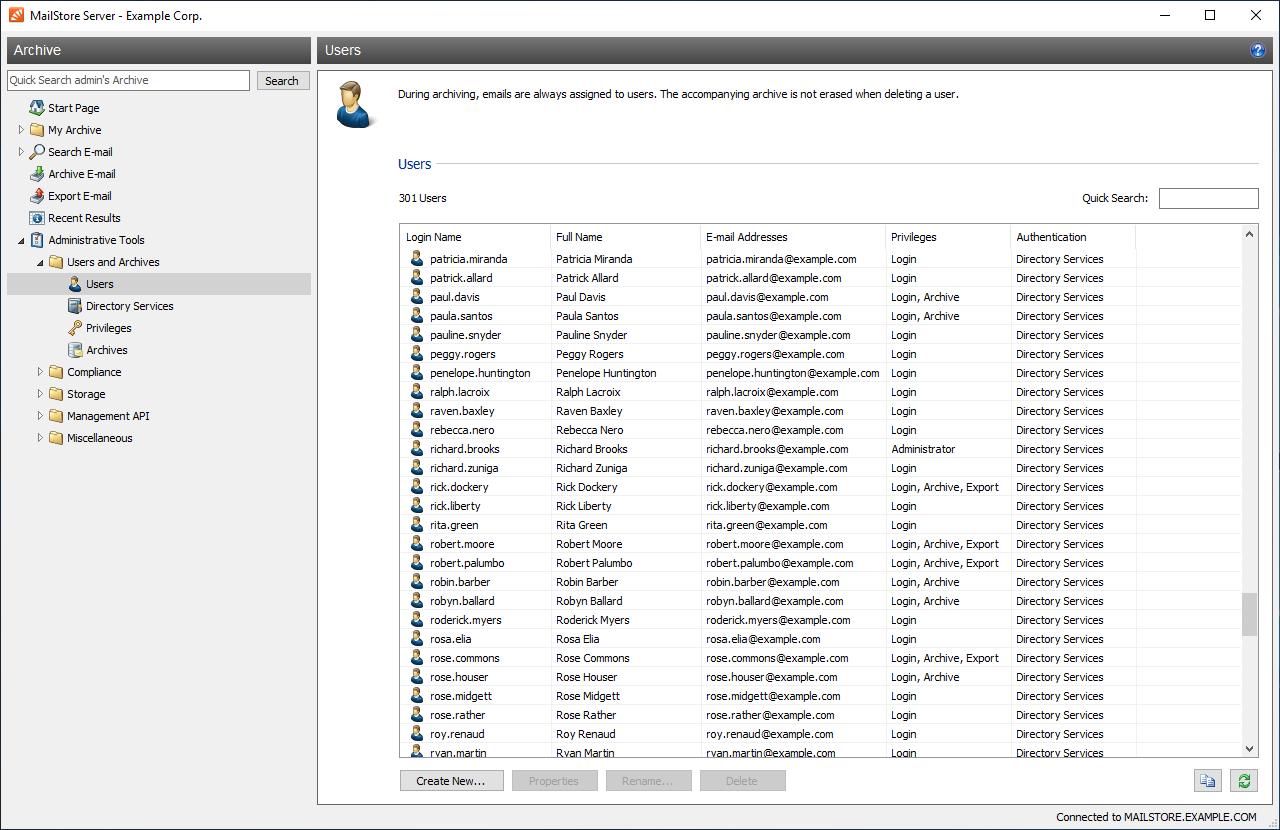The width and height of the screenshot is (1280, 830).
Task: Click the copy list icon button
Action: (1207, 781)
